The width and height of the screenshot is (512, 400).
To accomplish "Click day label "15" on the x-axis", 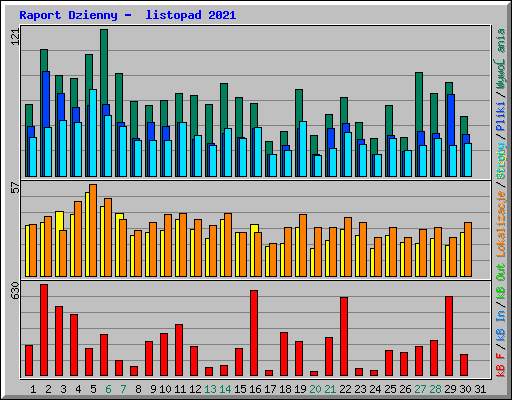I will coord(240,389).
